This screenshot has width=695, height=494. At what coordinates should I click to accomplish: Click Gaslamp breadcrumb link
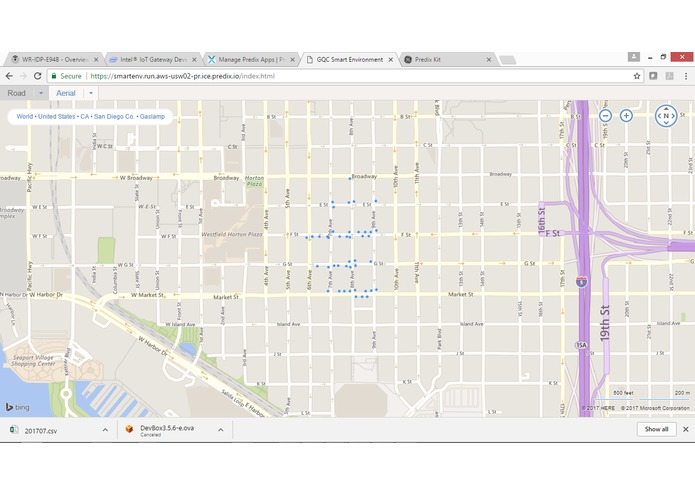point(152,117)
